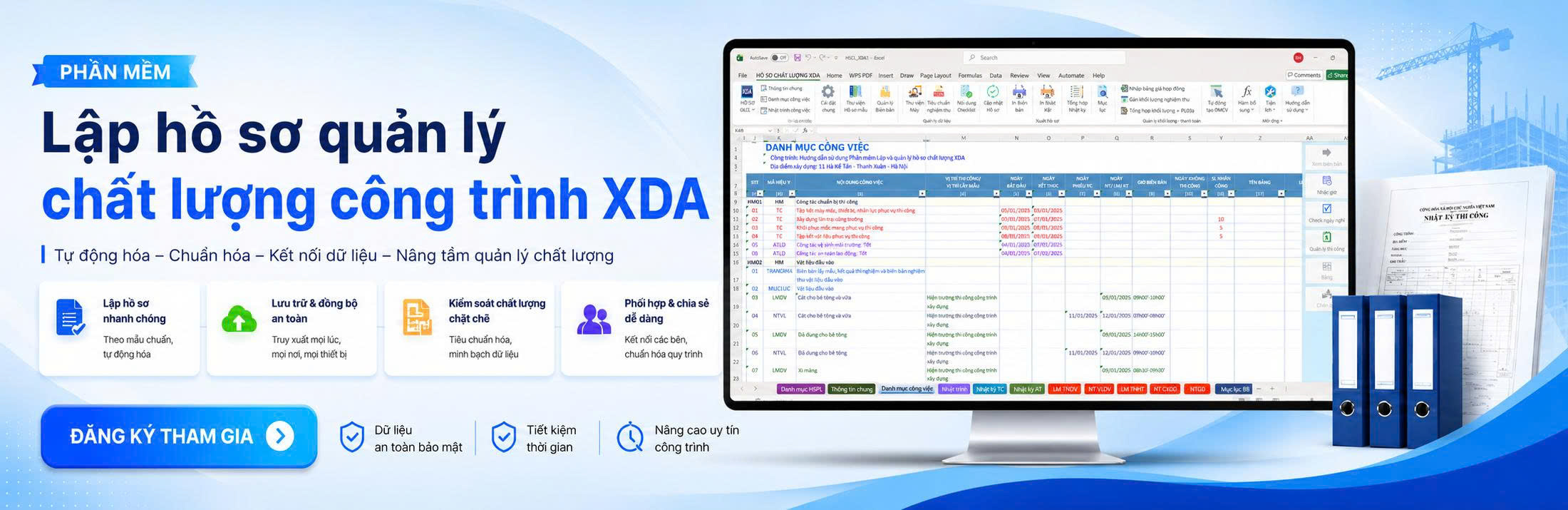Click Tổng hợp khối lượng + PL03a command

click(x=1157, y=111)
